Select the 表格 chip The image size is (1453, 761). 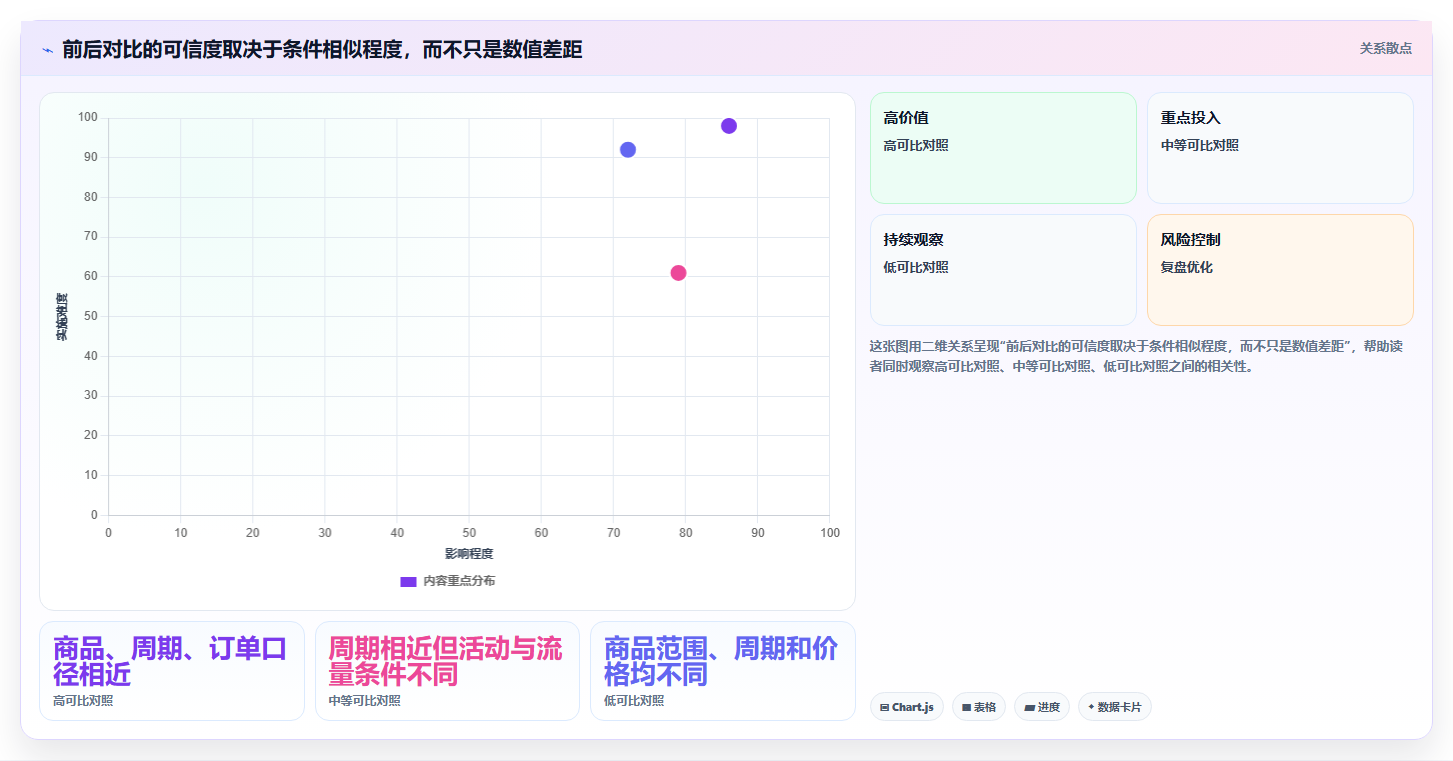click(979, 707)
